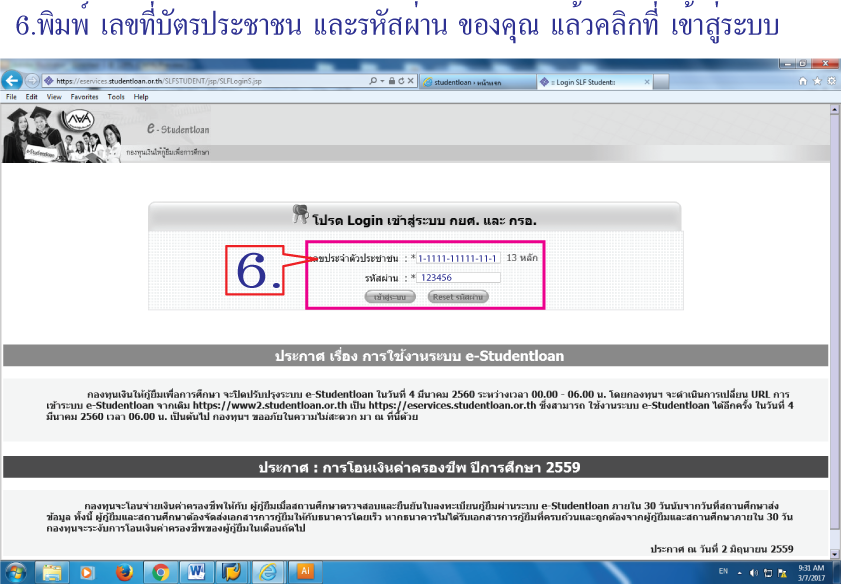841x585 pixels.
Task: Switch to Microsoft Word in the taskbar
Action: [x=196, y=573]
